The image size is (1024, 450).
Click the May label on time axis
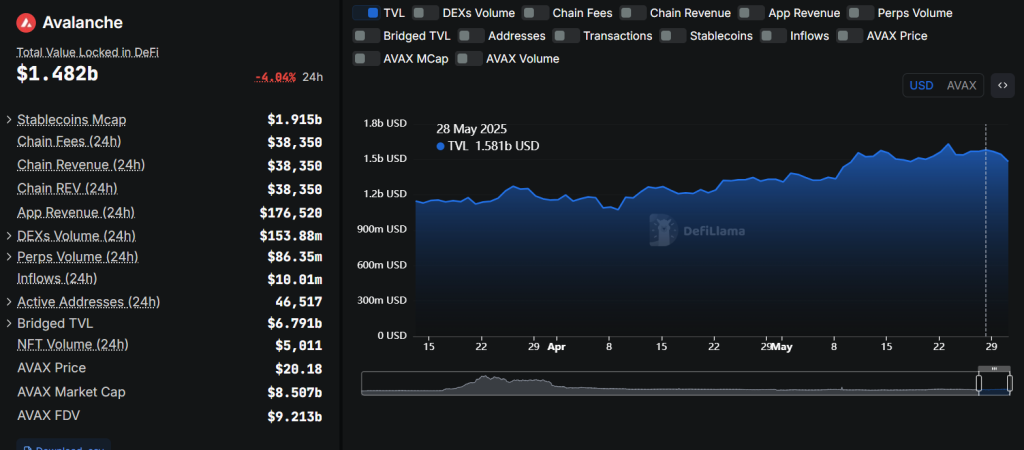tap(782, 347)
